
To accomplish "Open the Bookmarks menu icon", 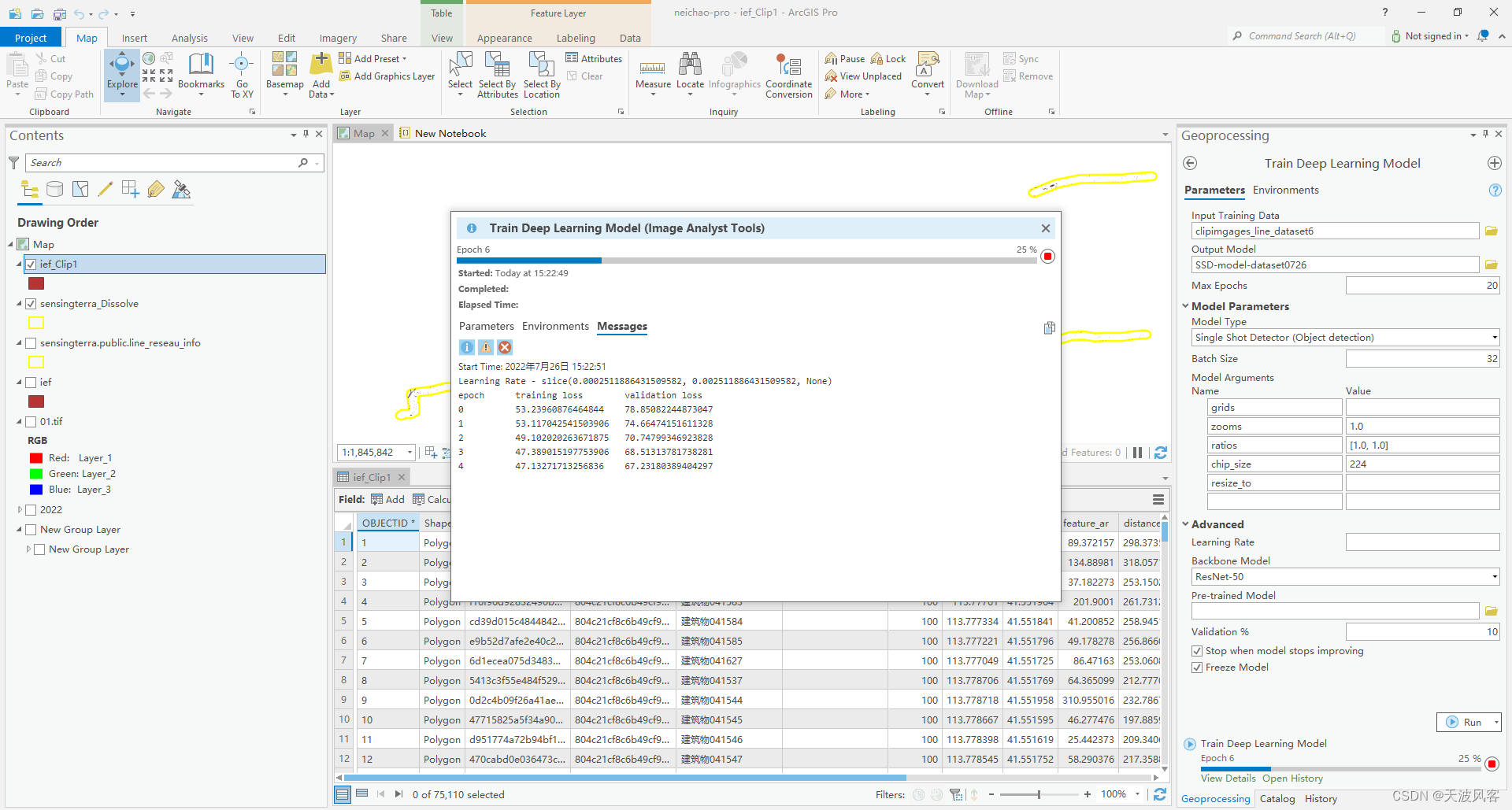I will (x=201, y=65).
